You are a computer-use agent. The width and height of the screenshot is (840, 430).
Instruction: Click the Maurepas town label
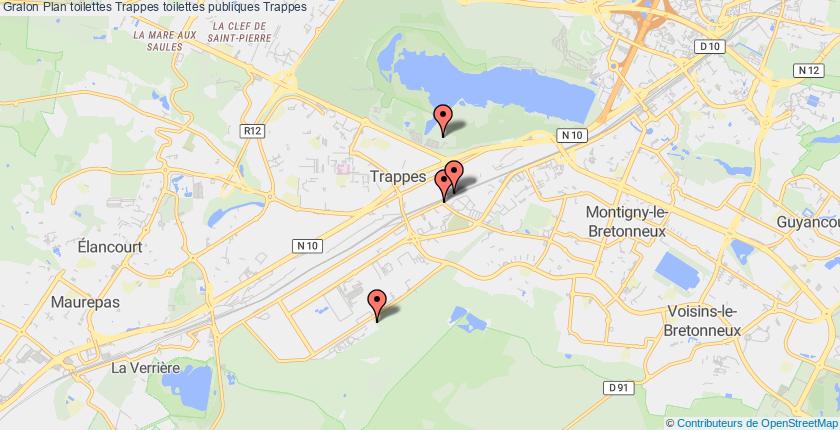click(x=85, y=302)
